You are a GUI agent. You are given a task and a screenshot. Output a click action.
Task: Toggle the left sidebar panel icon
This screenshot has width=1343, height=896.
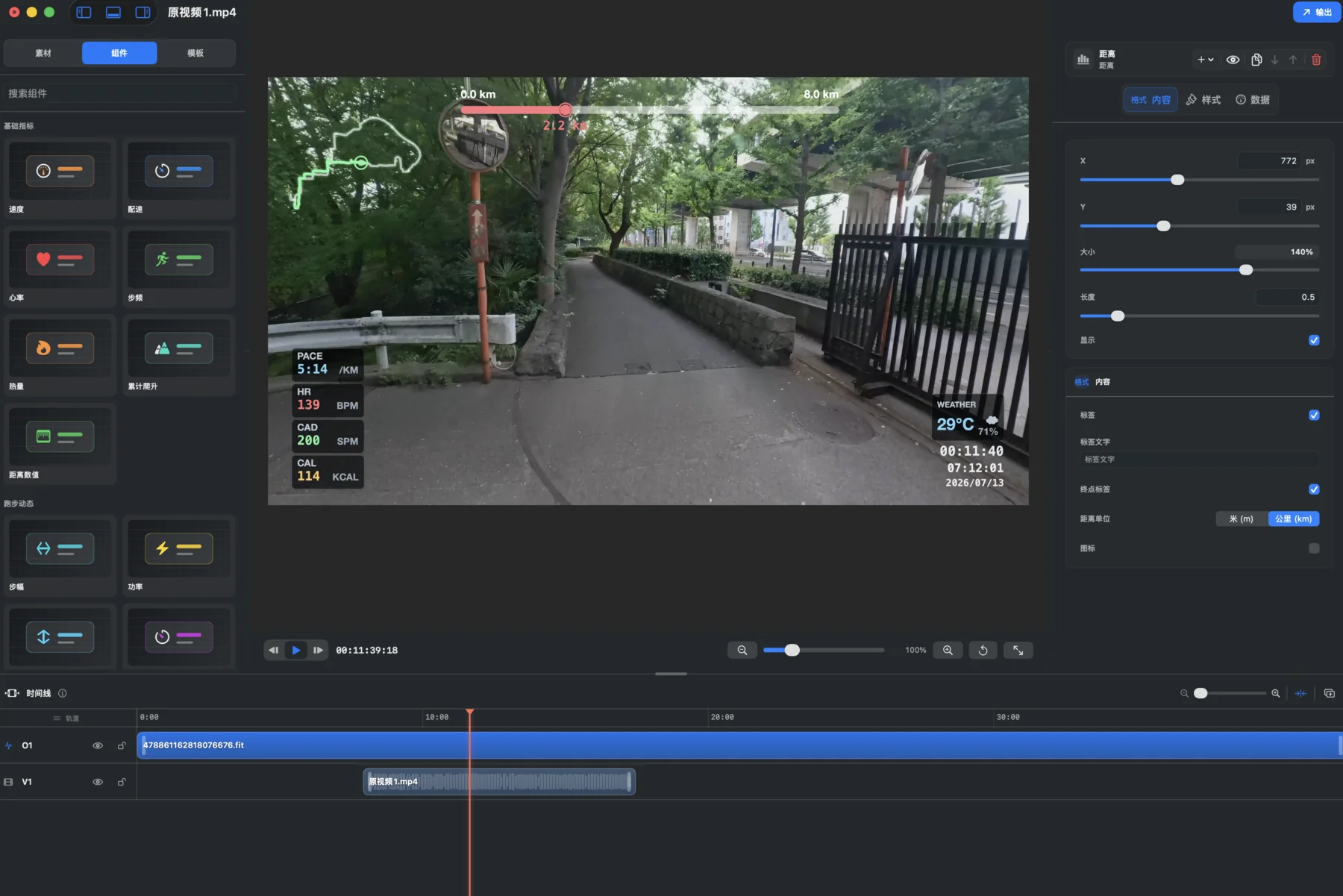[x=84, y=12]
